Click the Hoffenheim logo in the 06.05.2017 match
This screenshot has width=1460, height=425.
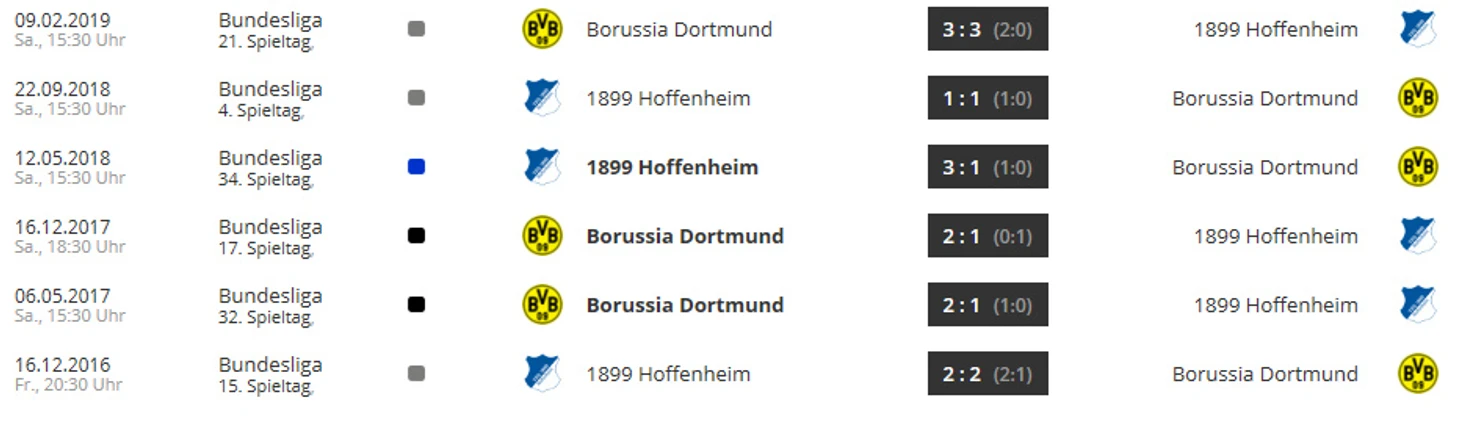click(x=1417, y=305)
